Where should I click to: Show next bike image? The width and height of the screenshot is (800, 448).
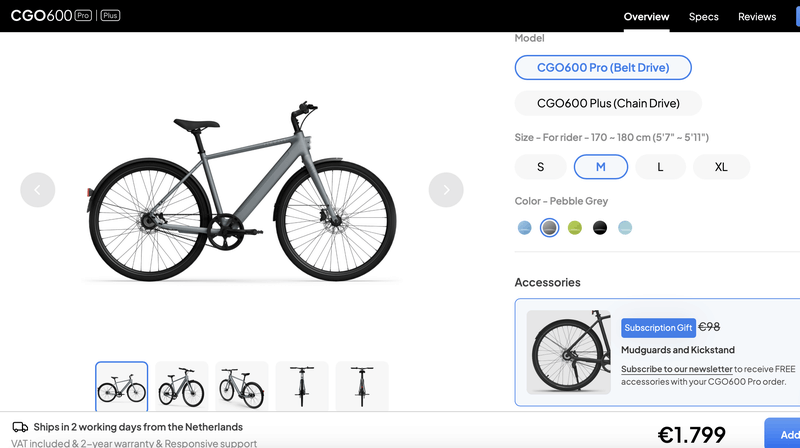tap(446, 190)
